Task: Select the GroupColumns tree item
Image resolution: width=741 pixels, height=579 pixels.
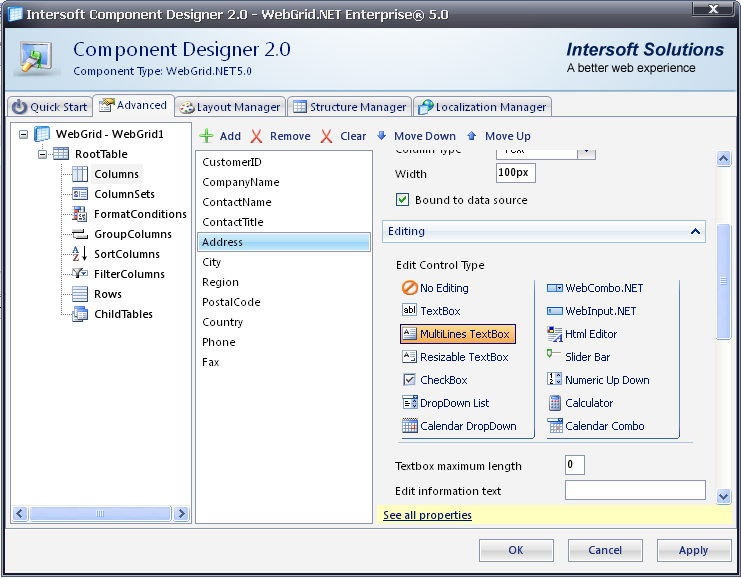Action: tap(133, 234)
